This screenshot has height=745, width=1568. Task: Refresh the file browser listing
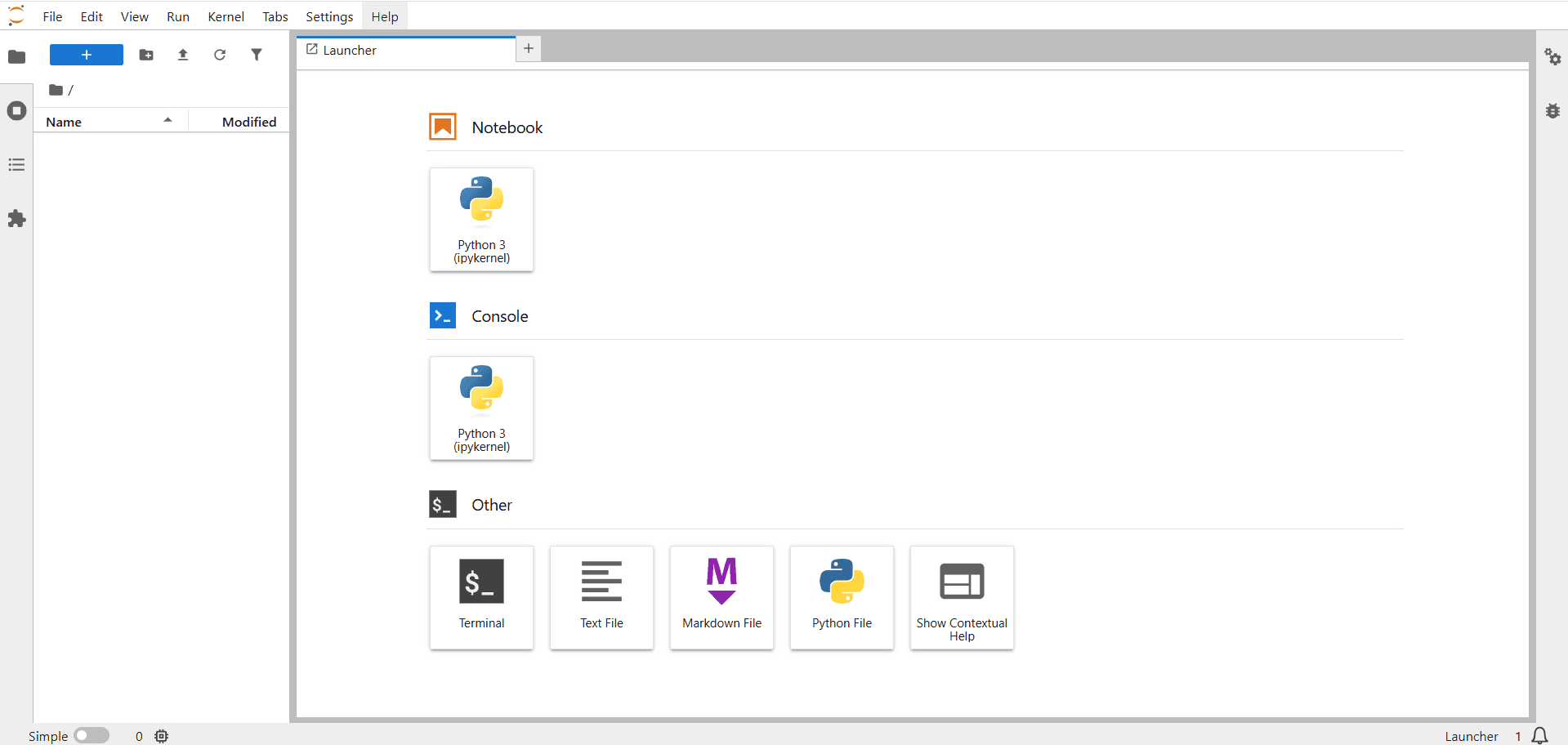[219, 55]
